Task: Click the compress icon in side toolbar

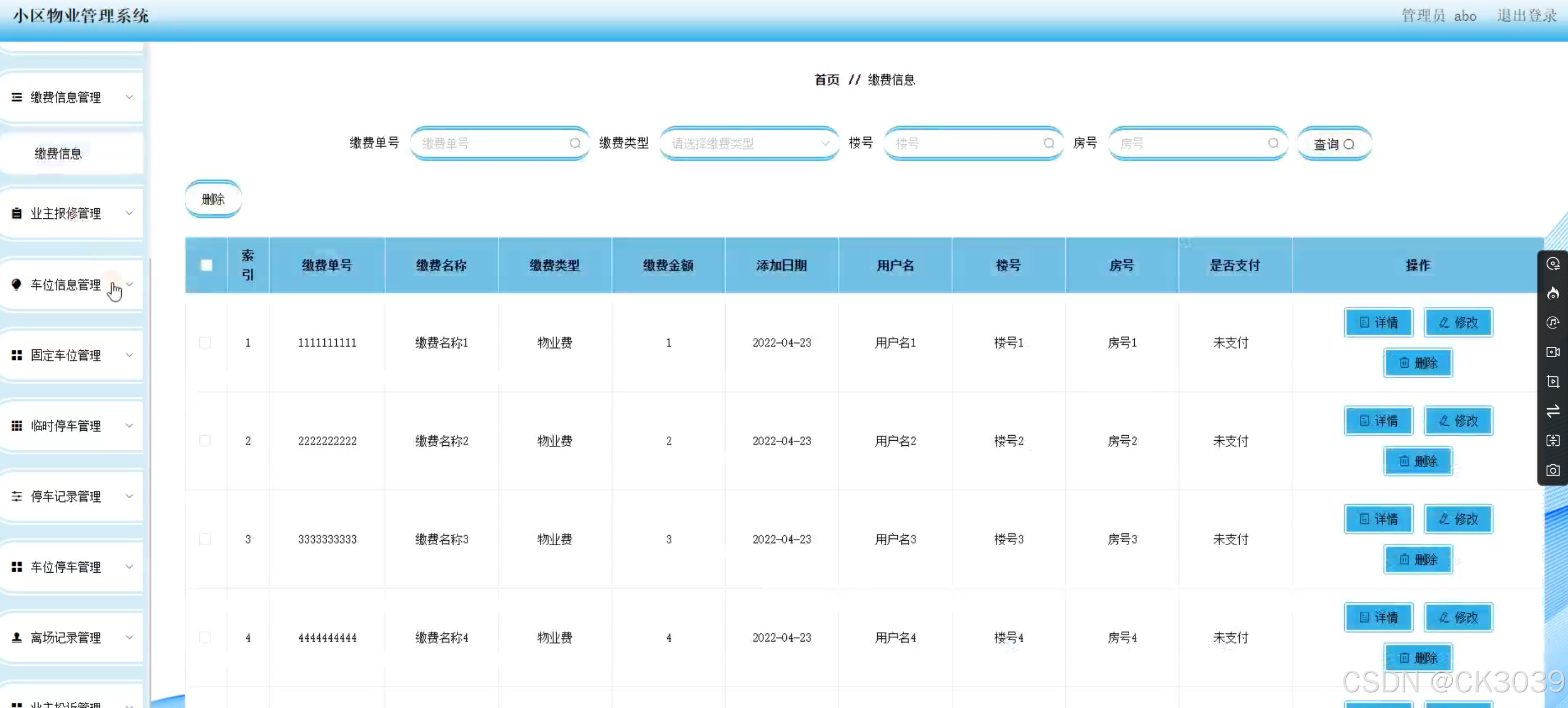Action: pyautogui.click(x=1553, y=441)
